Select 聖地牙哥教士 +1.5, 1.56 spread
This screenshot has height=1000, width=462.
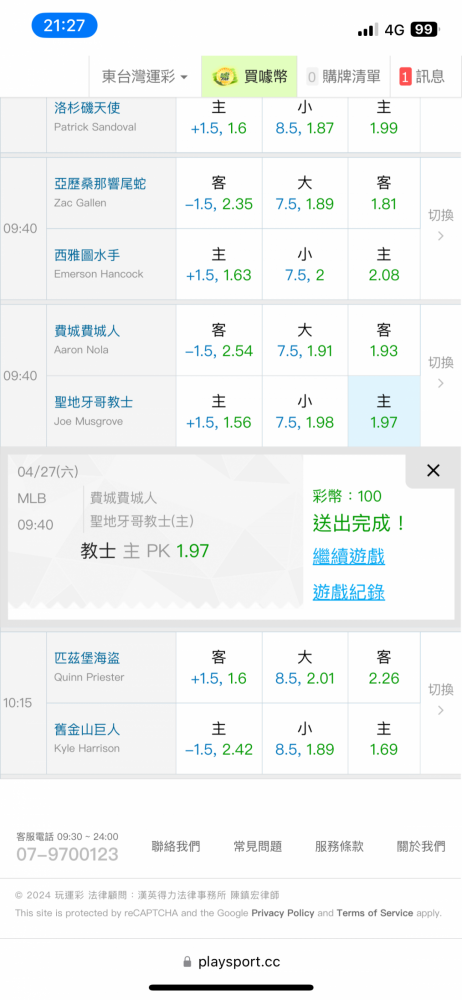click(x=219, y=411)
